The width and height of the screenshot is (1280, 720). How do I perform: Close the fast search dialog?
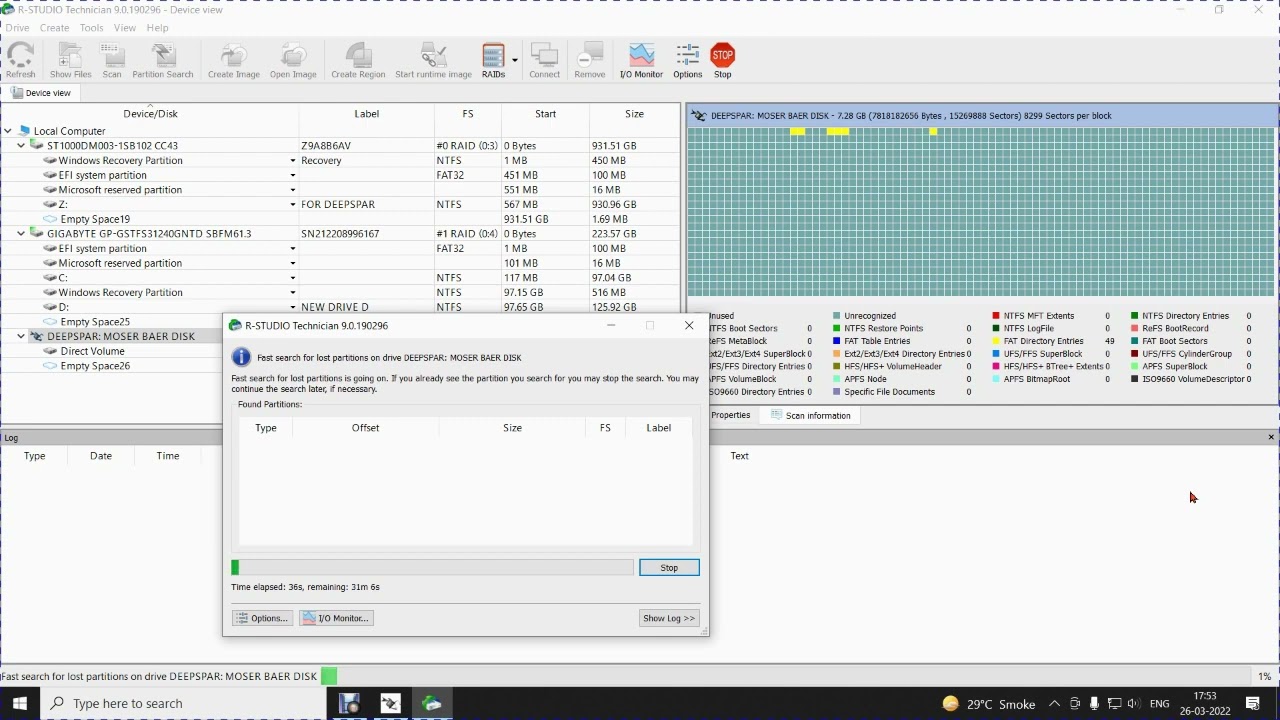pyautogui.click(x=689, y=325)
